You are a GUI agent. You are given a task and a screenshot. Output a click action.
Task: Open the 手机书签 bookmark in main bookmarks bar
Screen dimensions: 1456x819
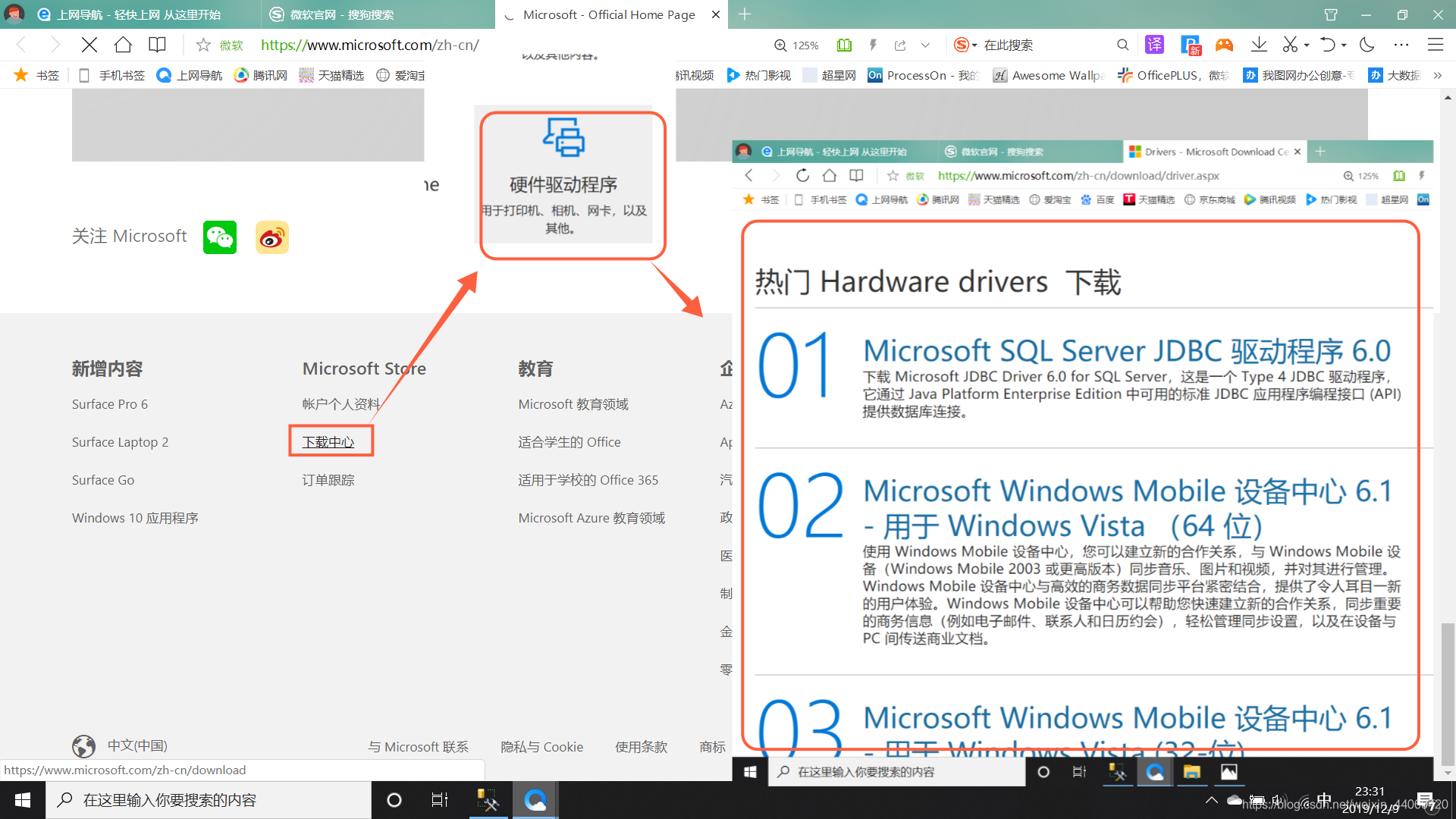pyautogui.click(x=111, y=75)
